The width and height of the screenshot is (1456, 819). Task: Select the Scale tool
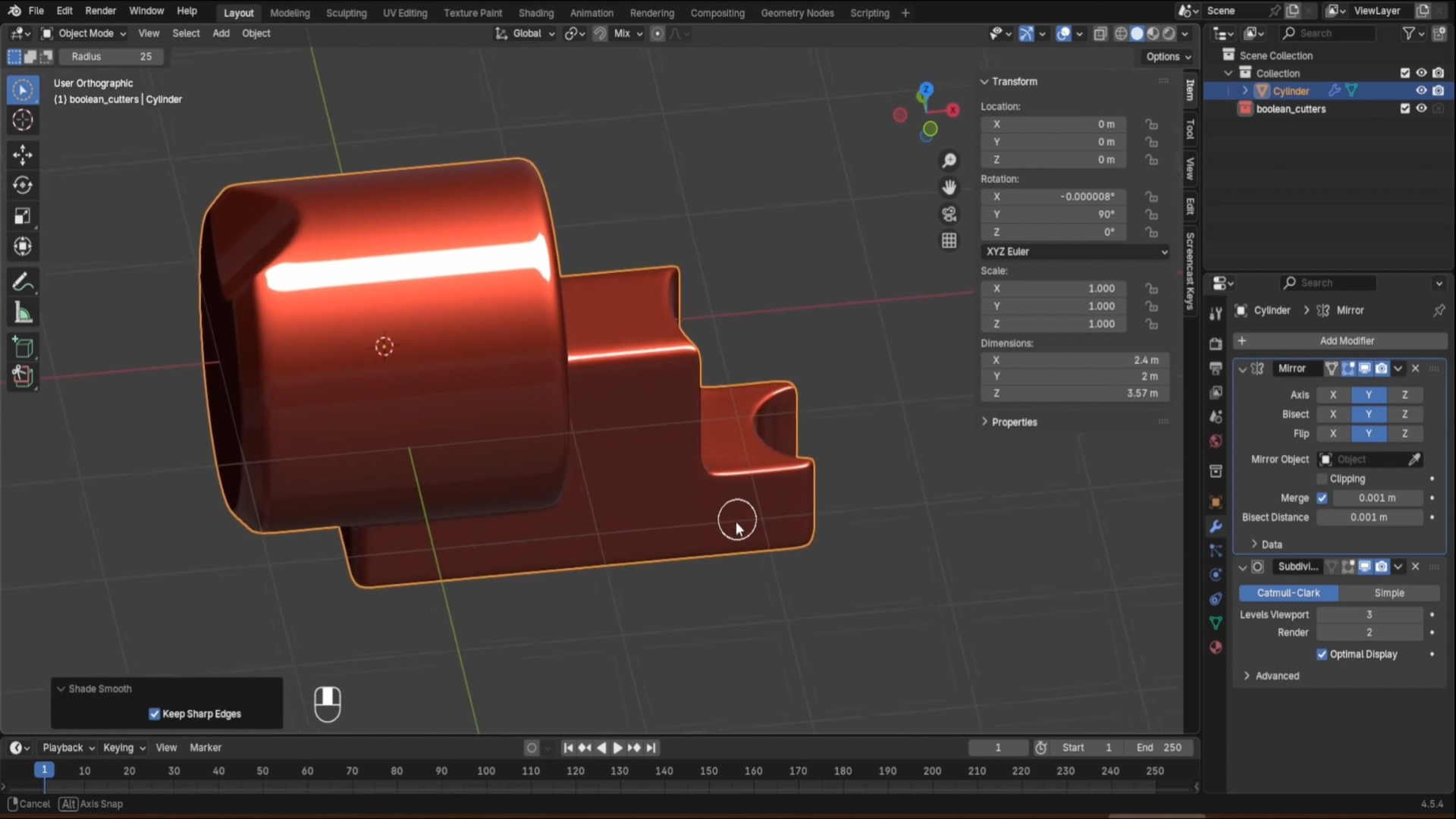tap(22, 216)
